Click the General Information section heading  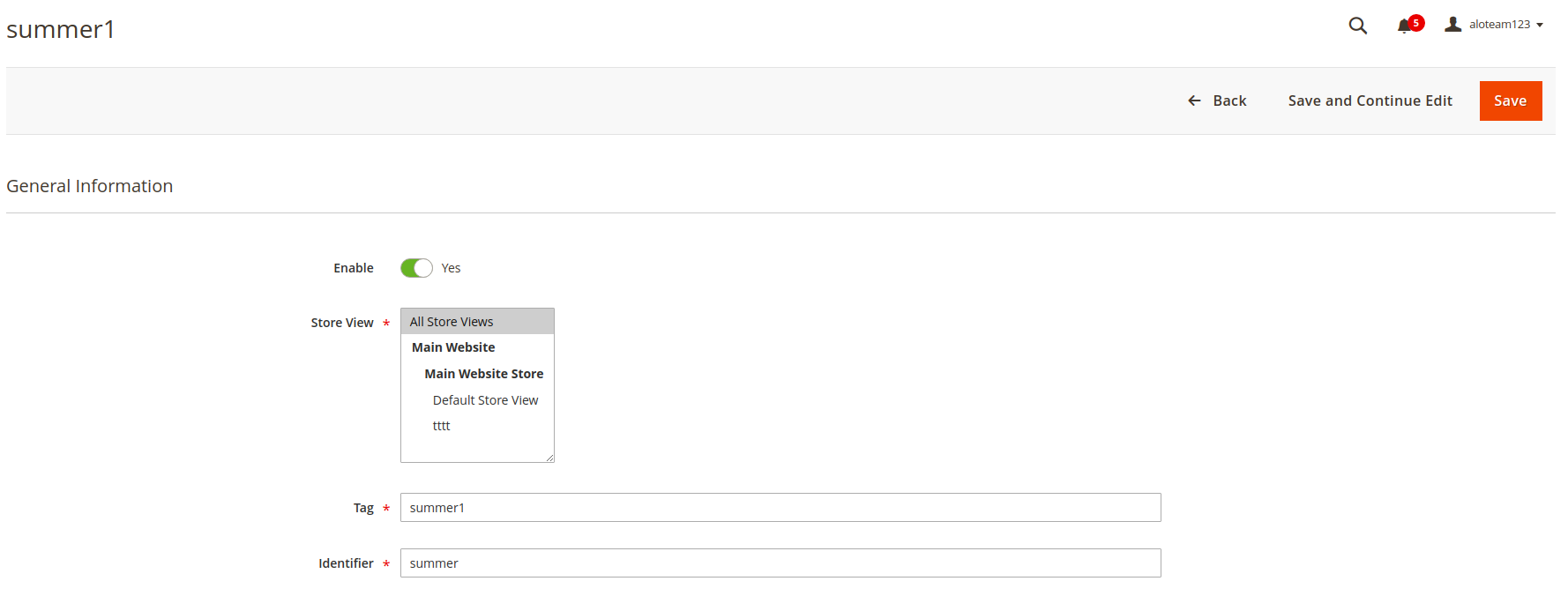tap(90, 186)
